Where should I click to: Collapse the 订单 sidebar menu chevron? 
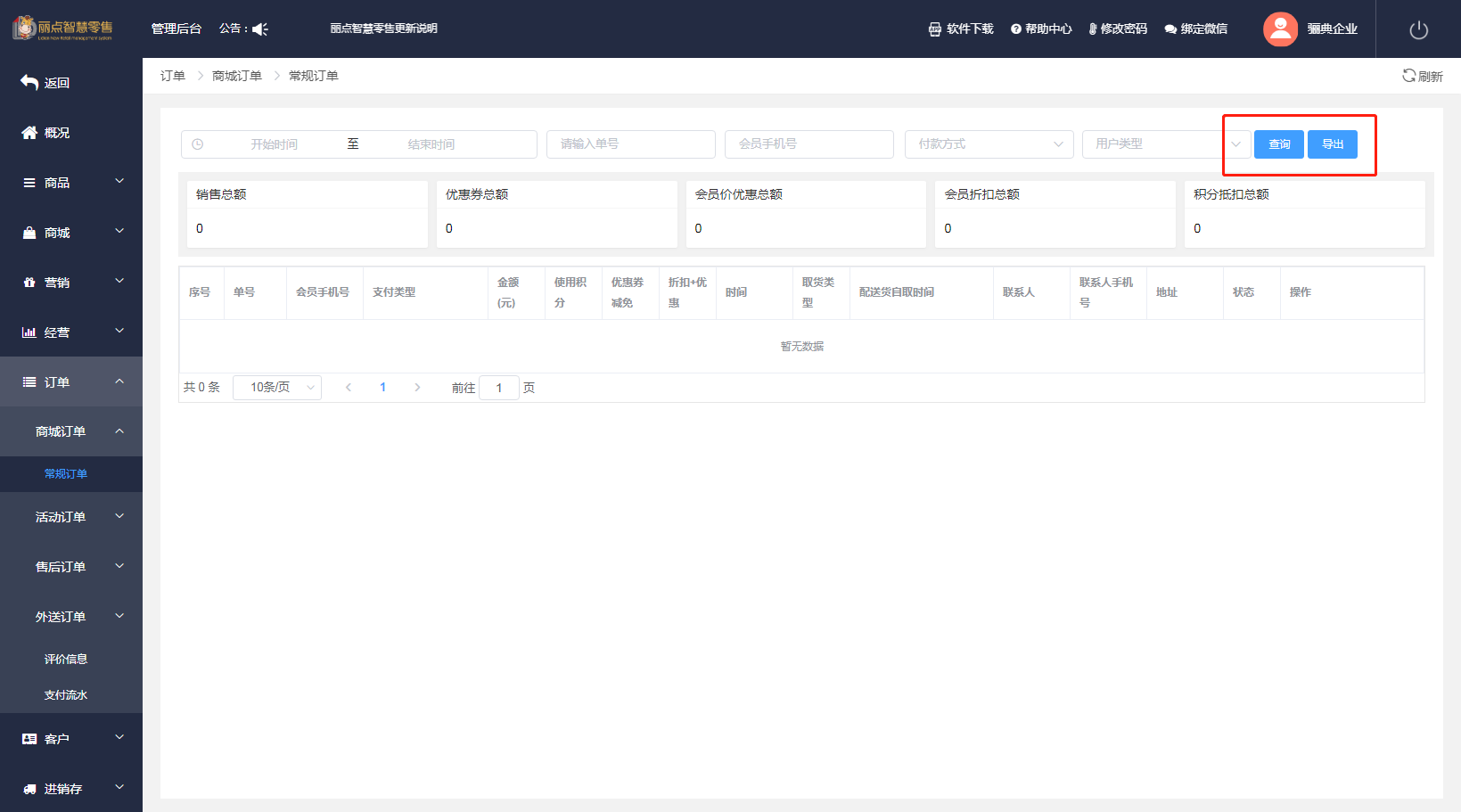[119, 381]
